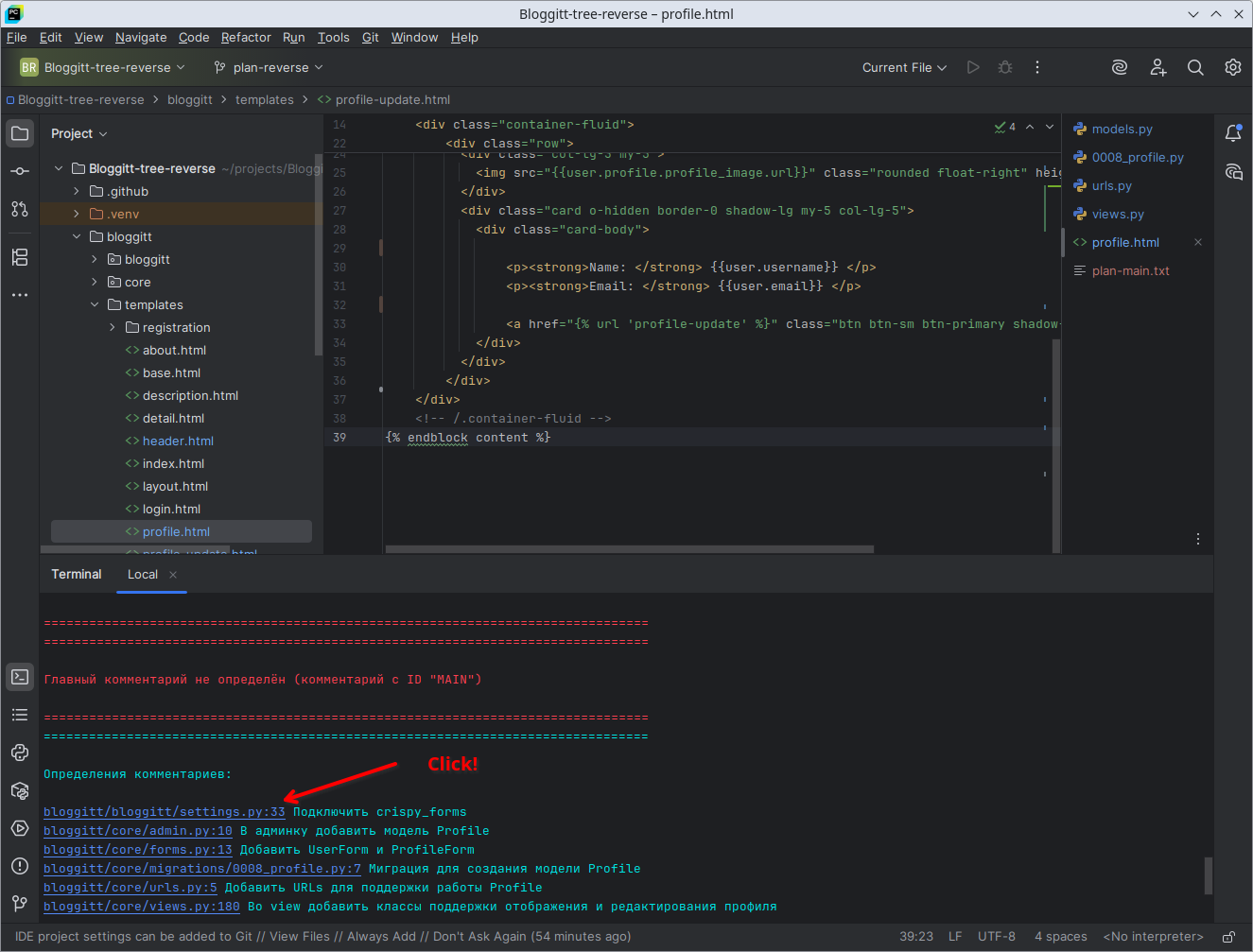This screenshot has height=952, width=1253.
Task: Open link bloggitt/core/views.py:180
Action: (141, 907)
